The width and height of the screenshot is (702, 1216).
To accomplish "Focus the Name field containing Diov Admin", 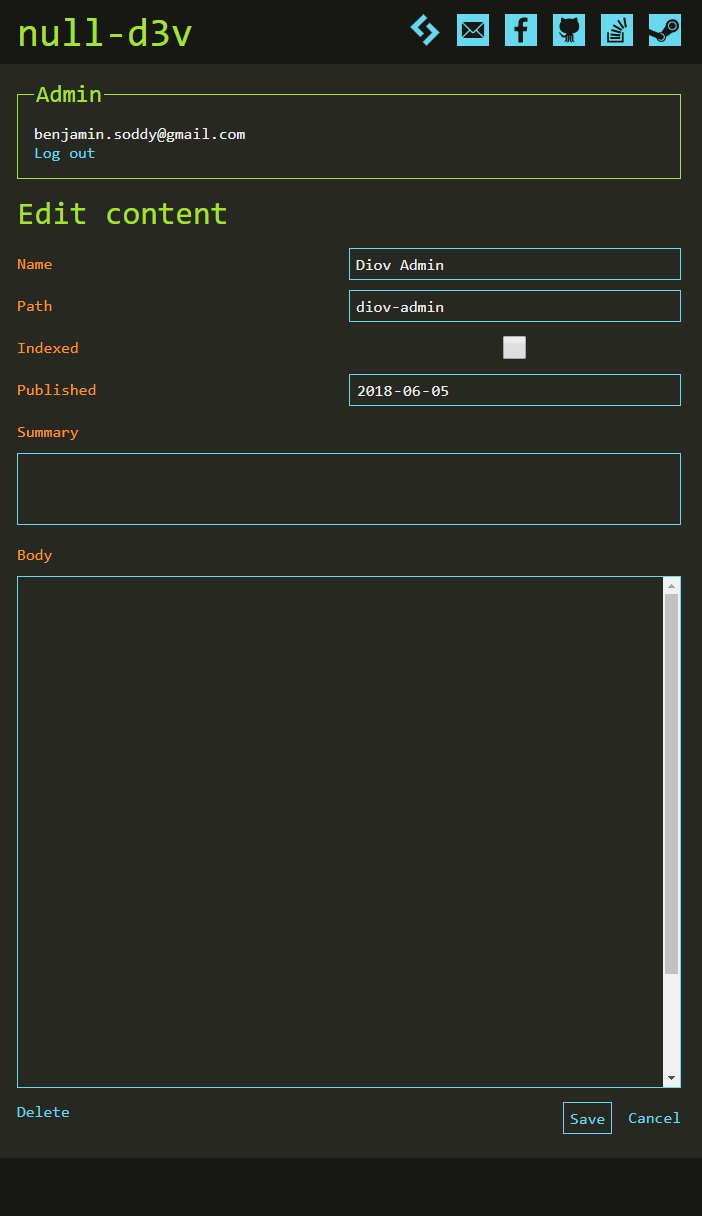I will point(515,264).
